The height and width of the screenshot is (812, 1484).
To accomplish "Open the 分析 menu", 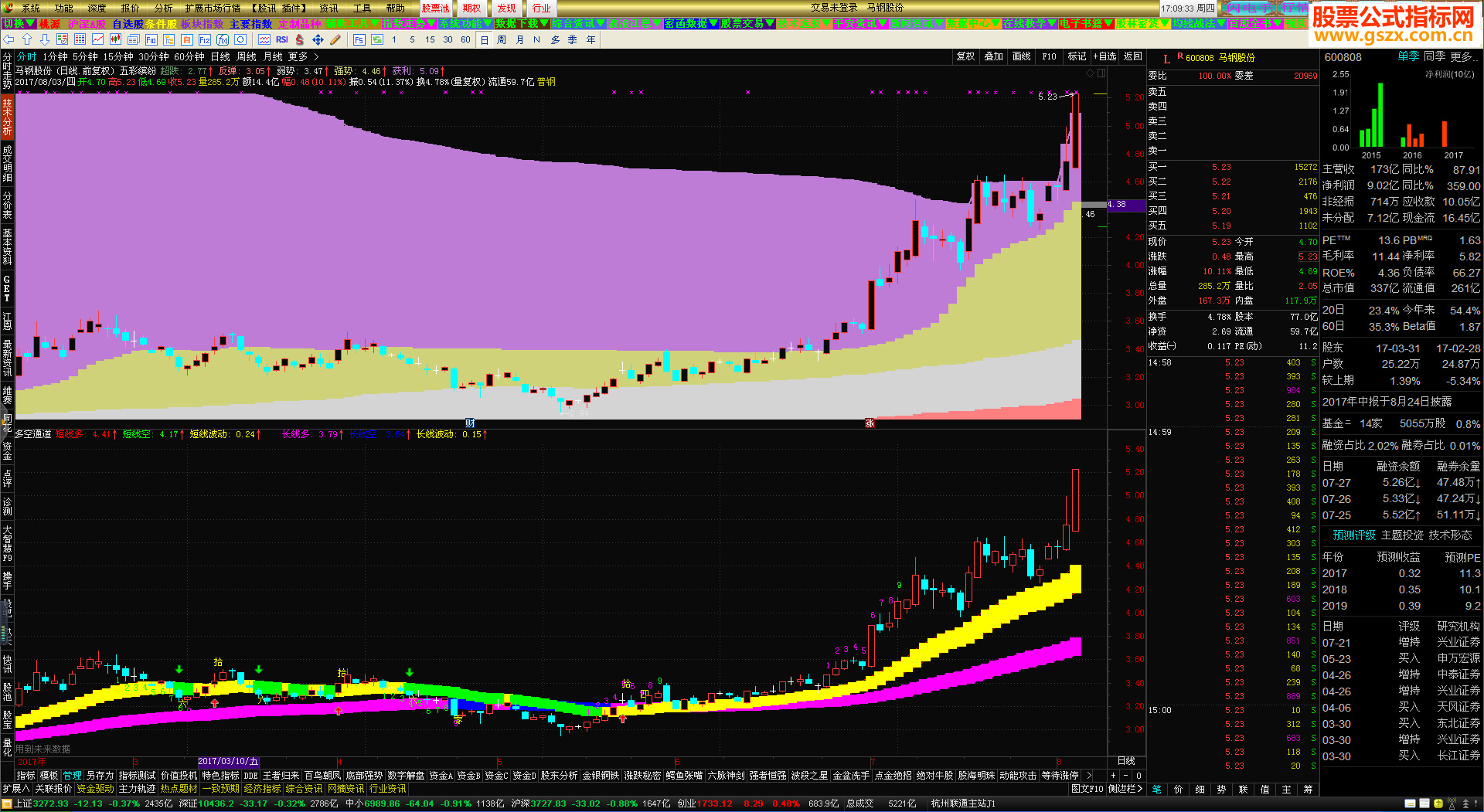I will [x=163, y=8].
